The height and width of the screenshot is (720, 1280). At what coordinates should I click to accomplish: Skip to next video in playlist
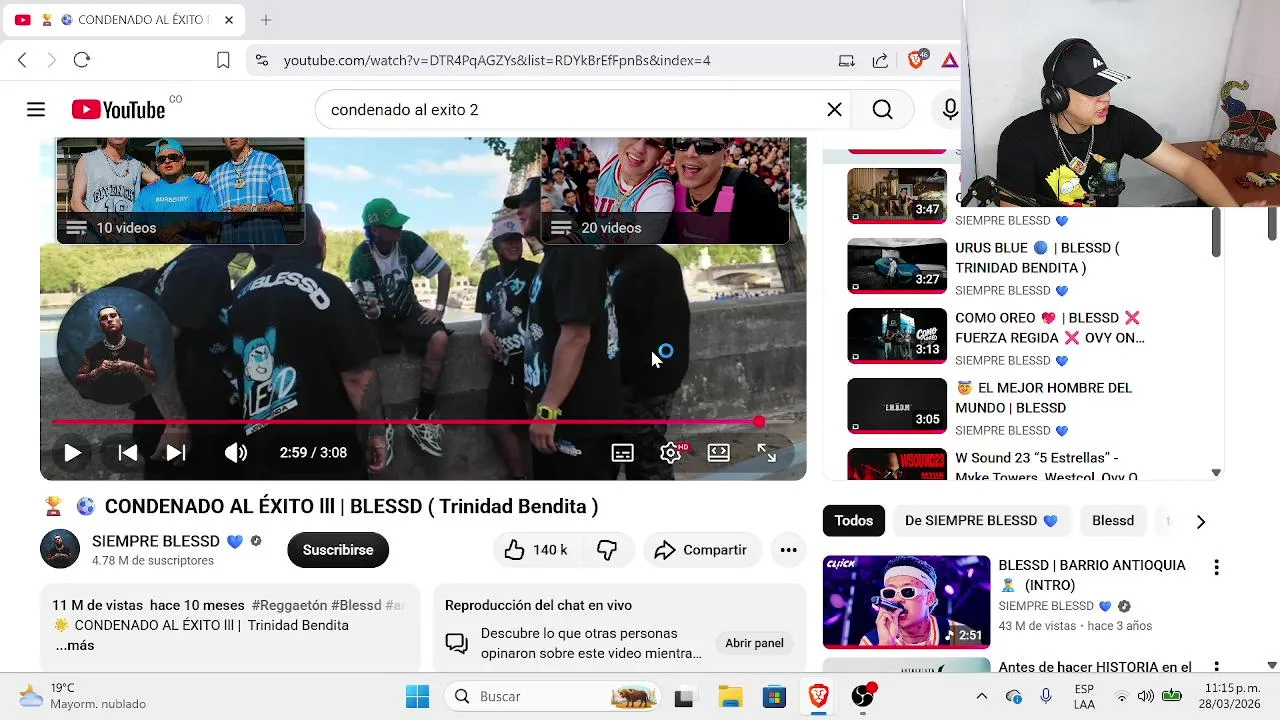(x=176, y=453)
